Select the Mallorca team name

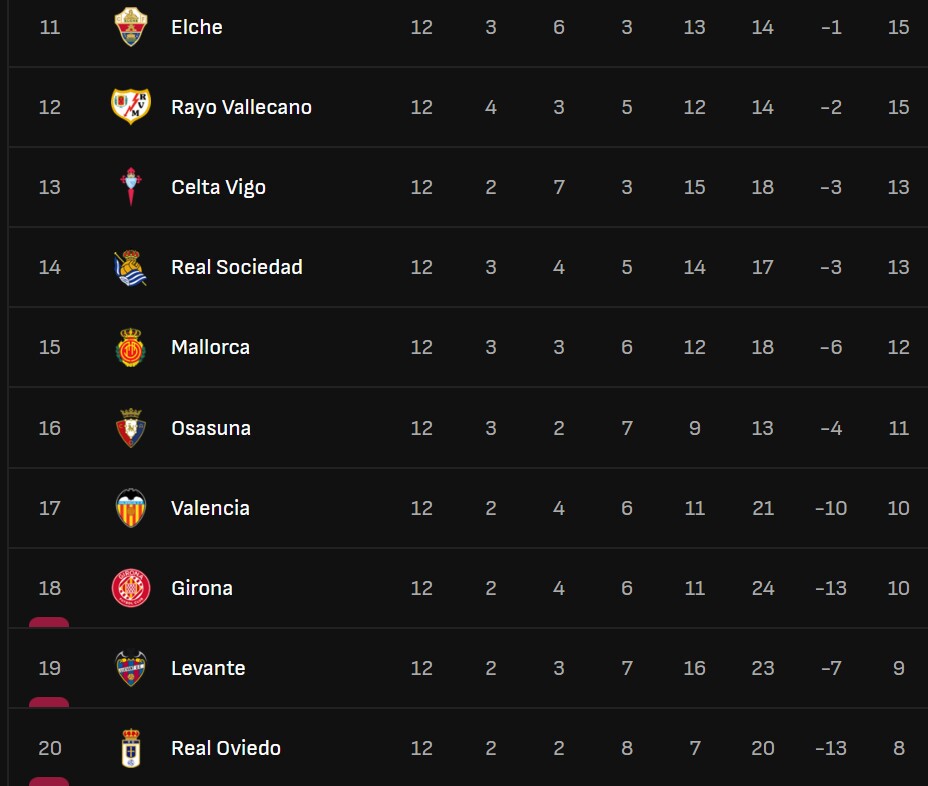210,347
